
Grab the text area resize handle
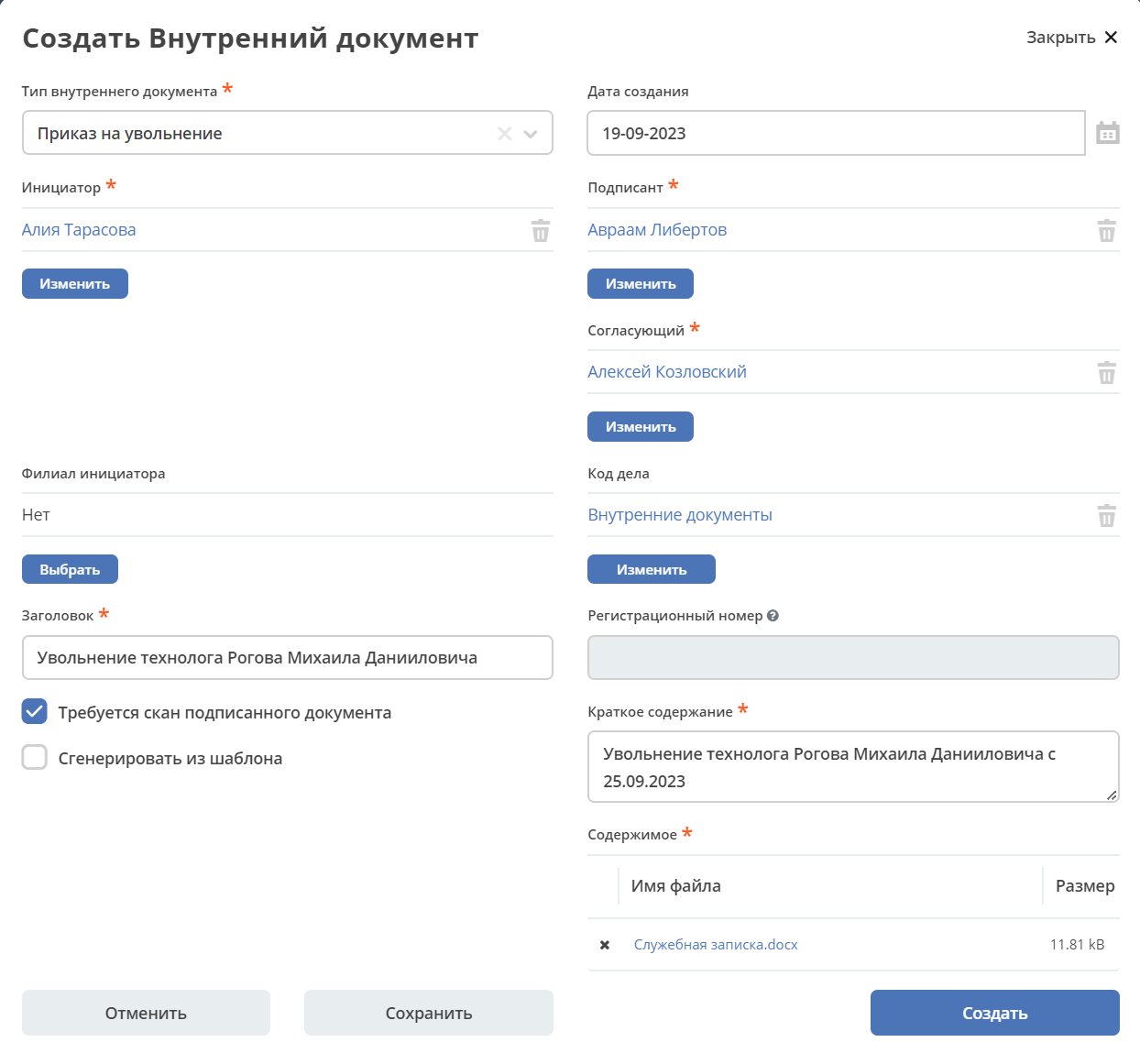pyautogui.click(x=1112, y=795)
